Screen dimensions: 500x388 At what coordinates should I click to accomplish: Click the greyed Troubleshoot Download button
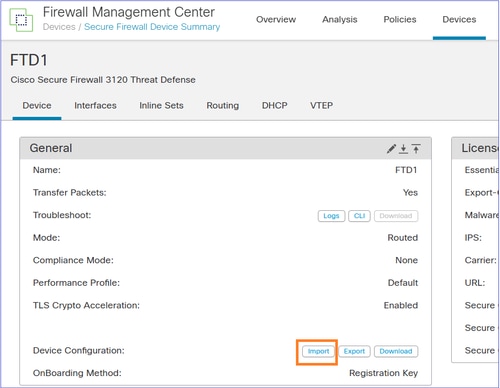(396, 216)
